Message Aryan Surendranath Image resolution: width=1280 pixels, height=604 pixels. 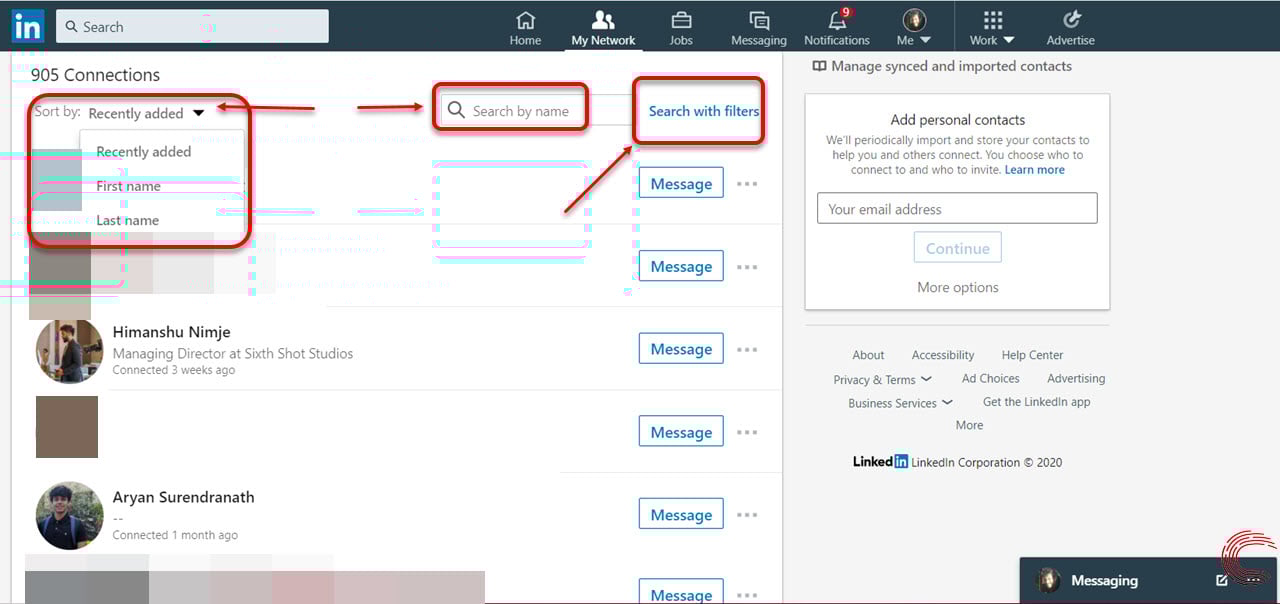pyautogui.click(x=681, y=515)
